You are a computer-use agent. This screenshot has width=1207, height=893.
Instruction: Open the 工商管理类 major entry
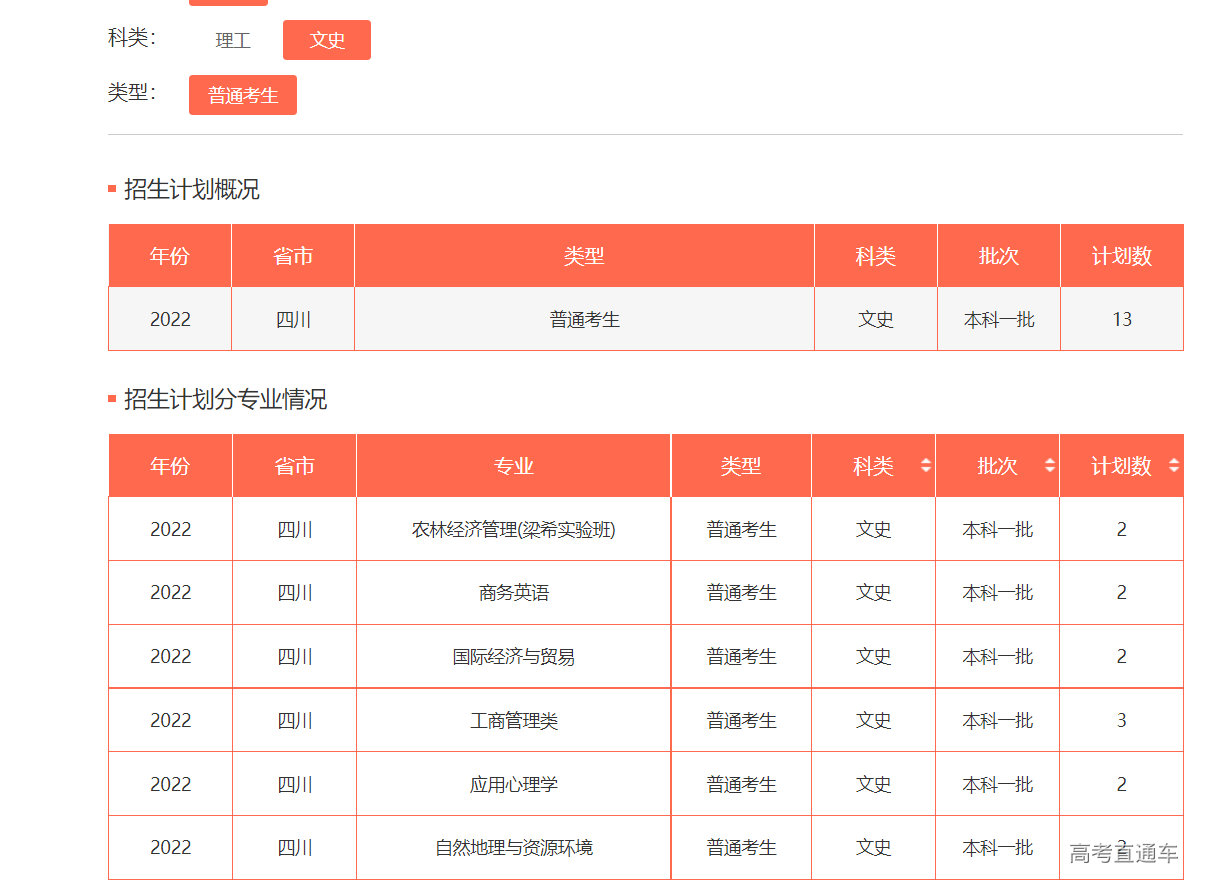tap(512, 720)
